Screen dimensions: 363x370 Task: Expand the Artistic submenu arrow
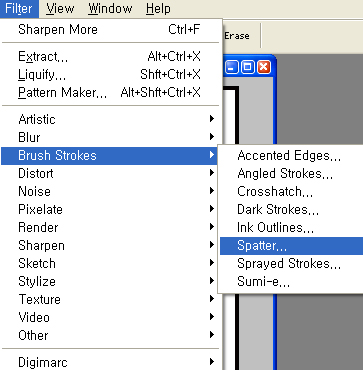click(x=211, y=119)
